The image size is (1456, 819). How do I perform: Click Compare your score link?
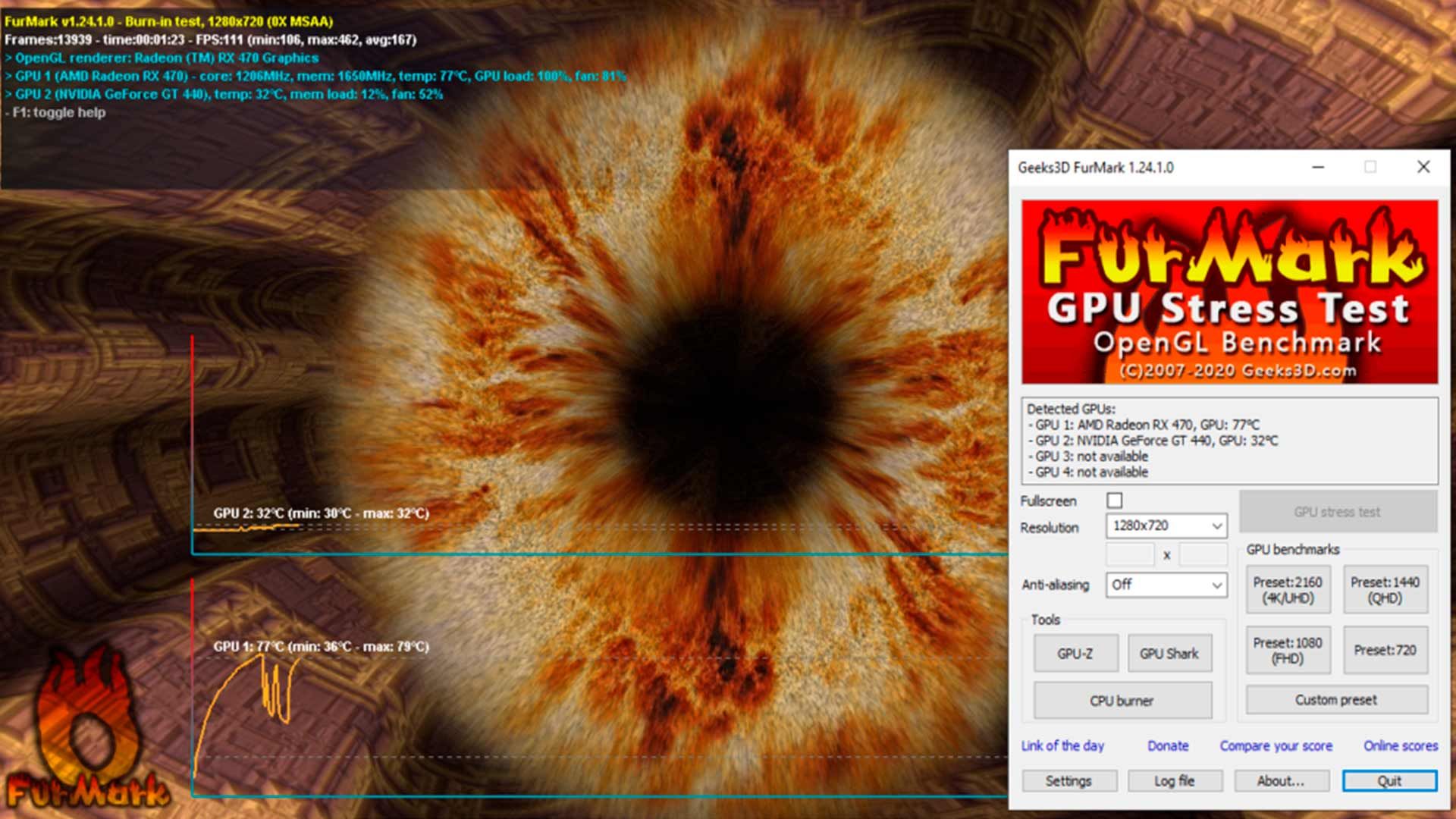(1276, 746)
